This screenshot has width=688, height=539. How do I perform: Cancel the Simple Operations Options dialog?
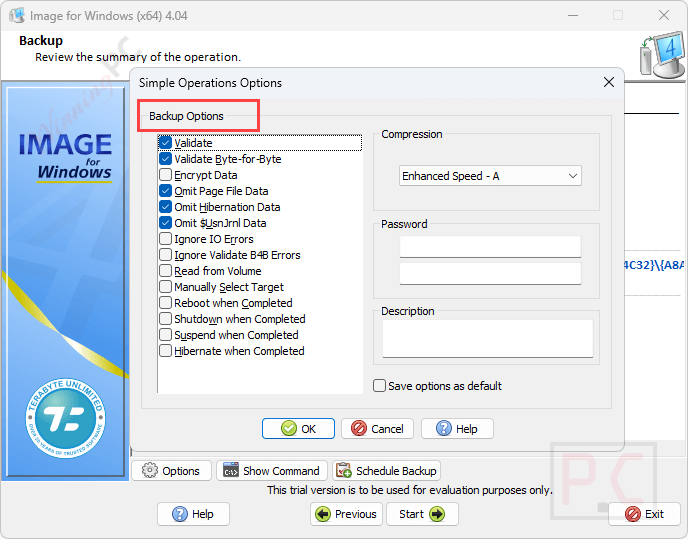377,428
